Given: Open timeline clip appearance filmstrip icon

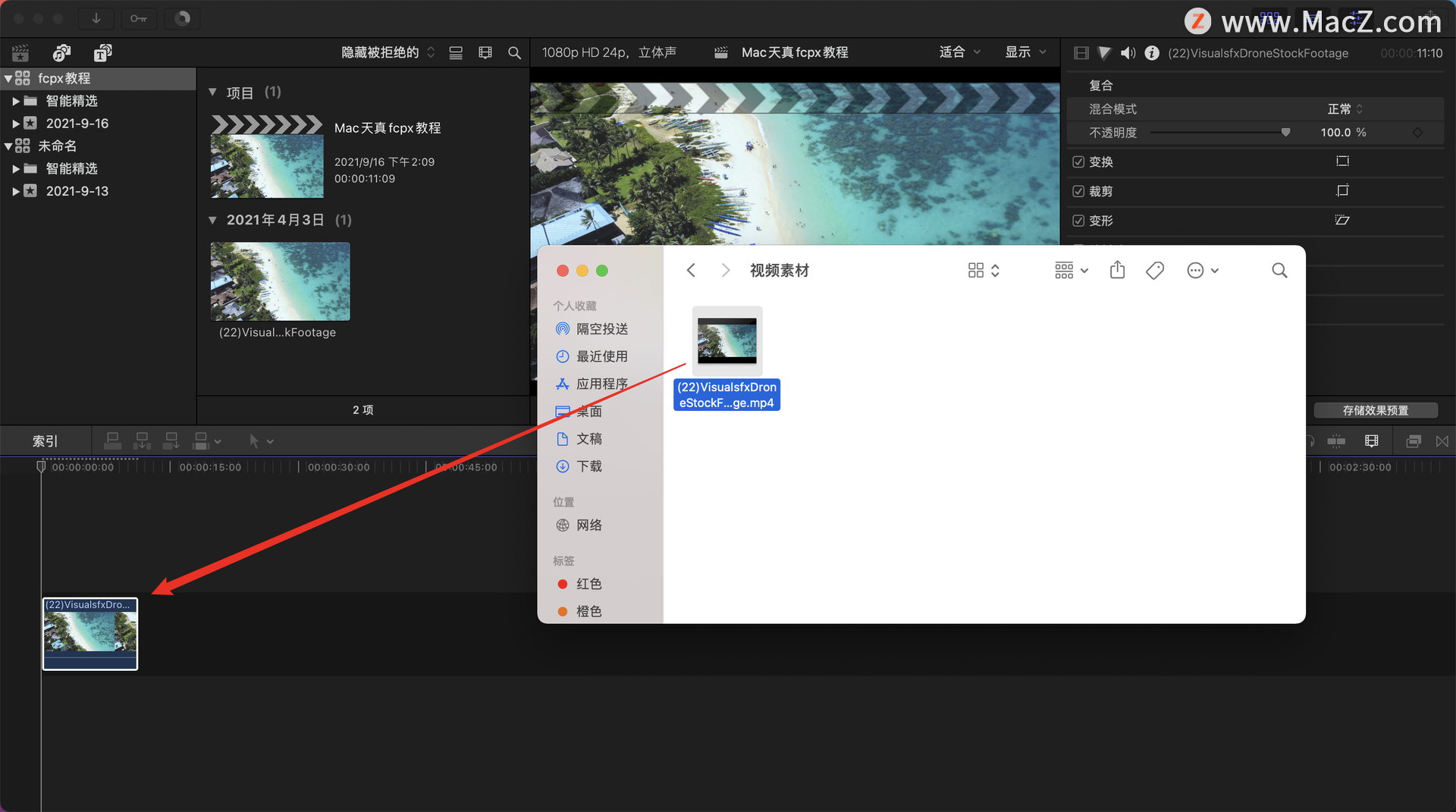Looking at the screenshot, I should (1371, 441).
